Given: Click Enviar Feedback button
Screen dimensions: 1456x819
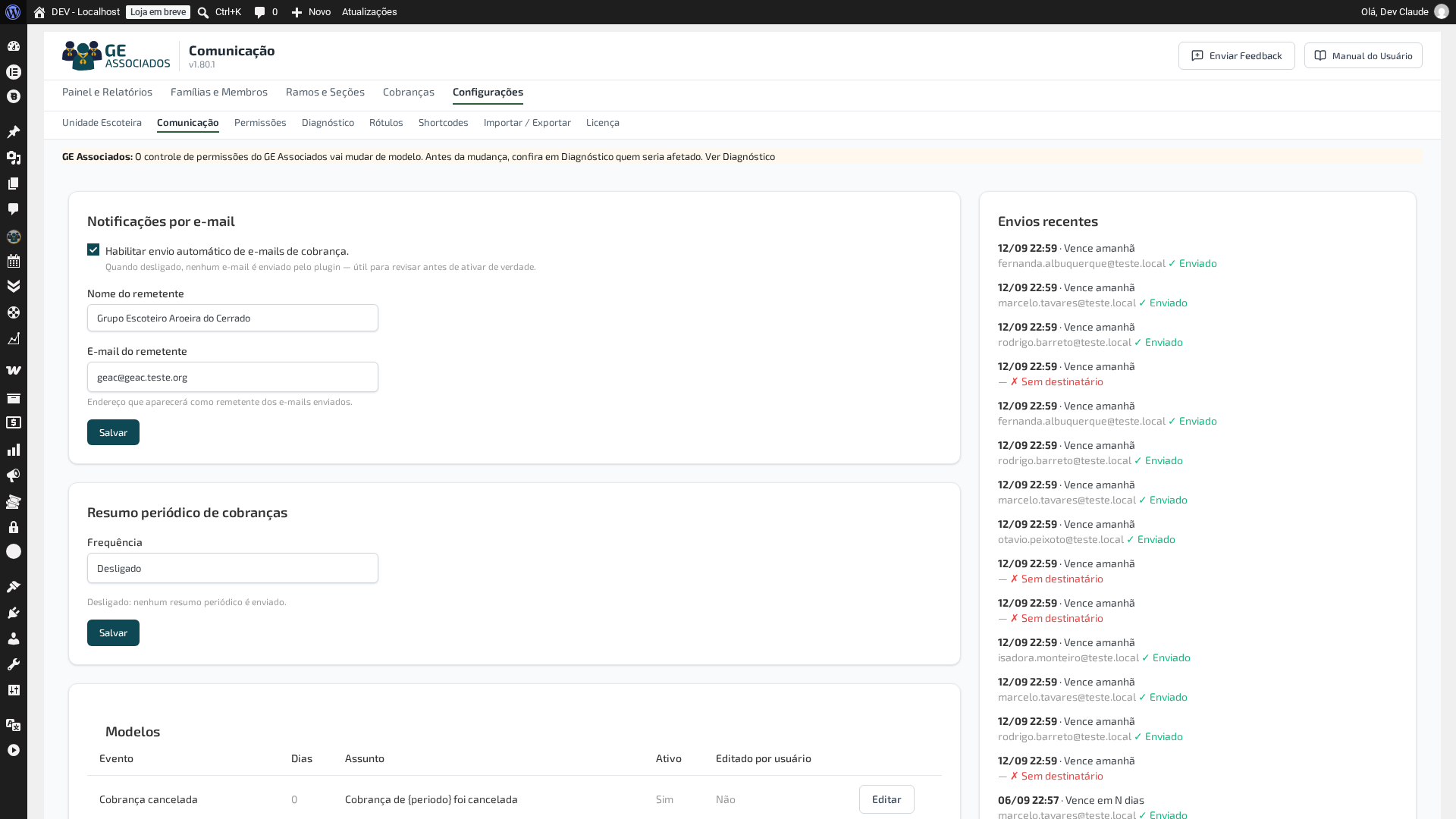Looking at the screenshot, I should 1236,55.
